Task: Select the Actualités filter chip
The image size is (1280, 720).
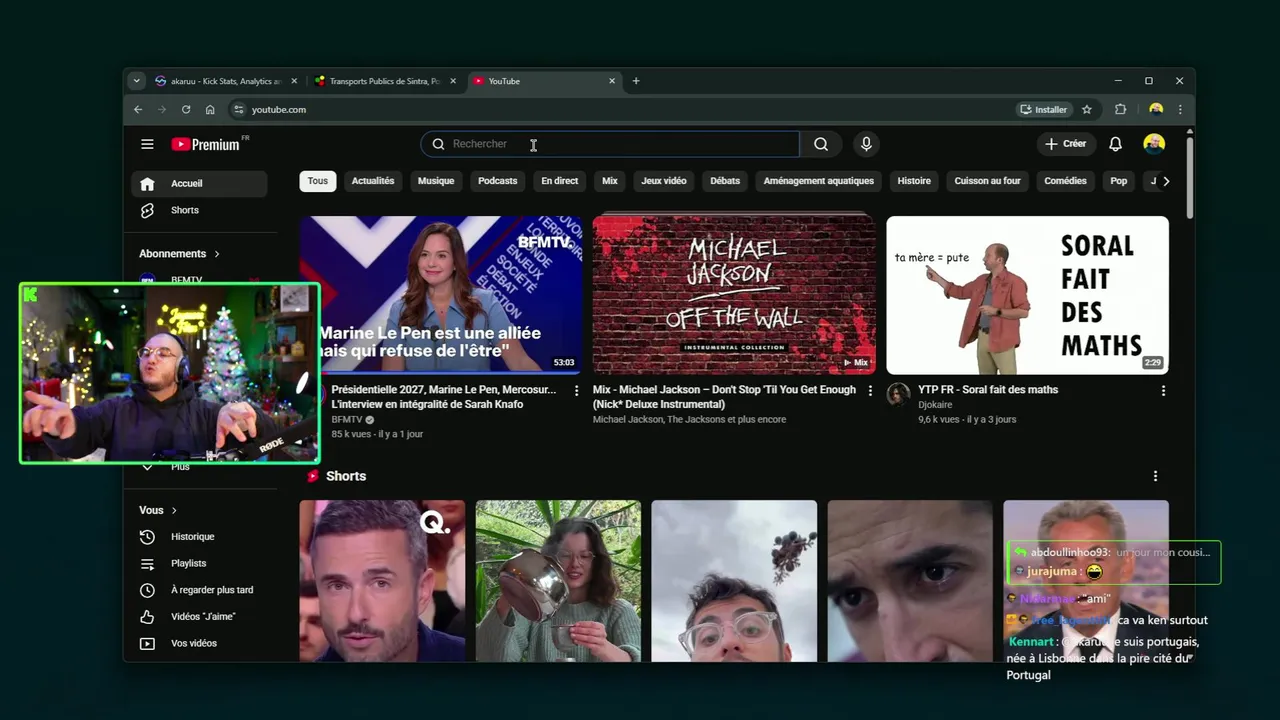Action: (x=373, y=181)
